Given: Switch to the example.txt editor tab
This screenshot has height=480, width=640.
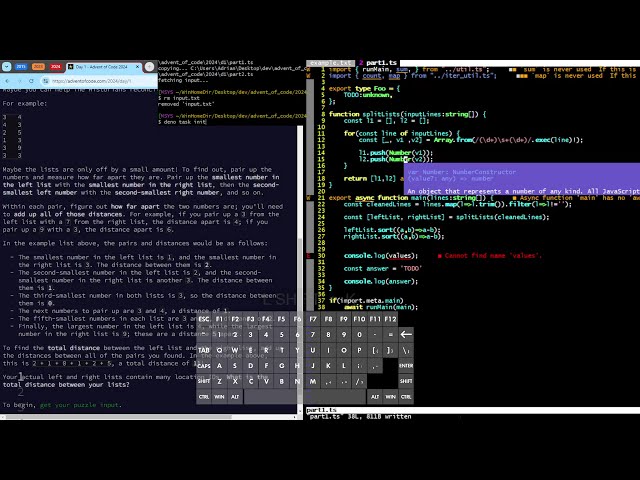Looking at the screenshot, I should (x=330, y=63).
